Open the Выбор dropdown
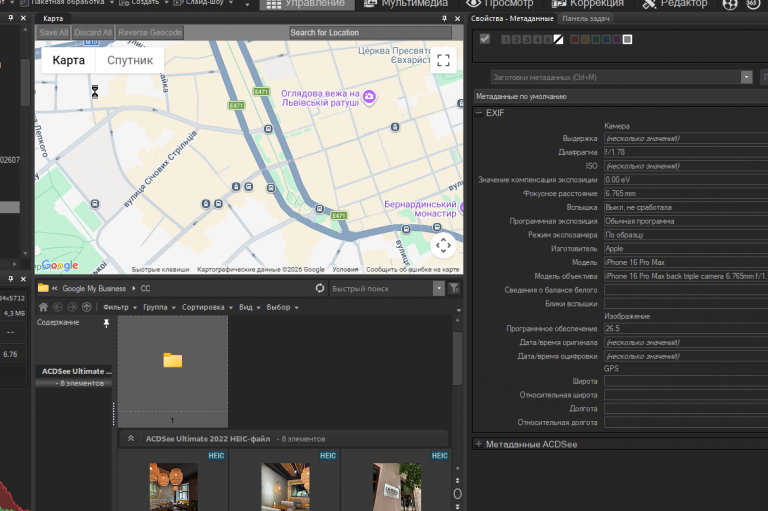The height and width of the screenshot is (511, 768). click(283, 307)
